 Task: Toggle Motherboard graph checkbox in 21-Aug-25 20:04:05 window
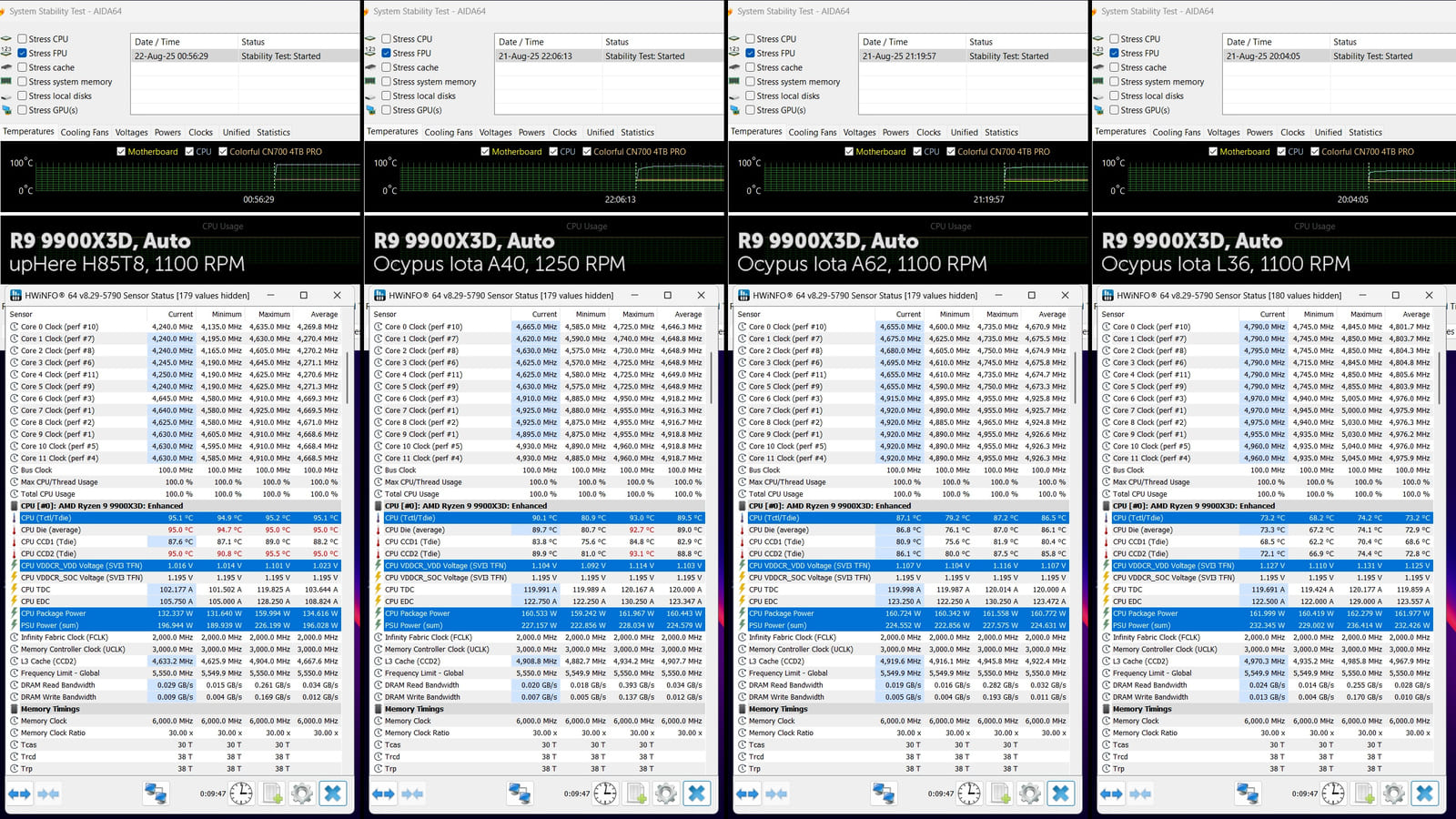(1213, 152)
